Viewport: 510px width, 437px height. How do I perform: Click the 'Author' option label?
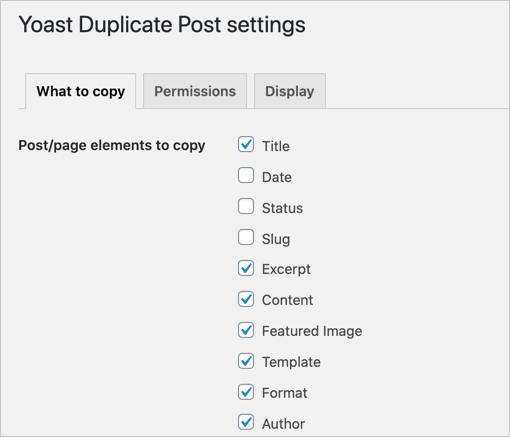click(x=283, y=424)
